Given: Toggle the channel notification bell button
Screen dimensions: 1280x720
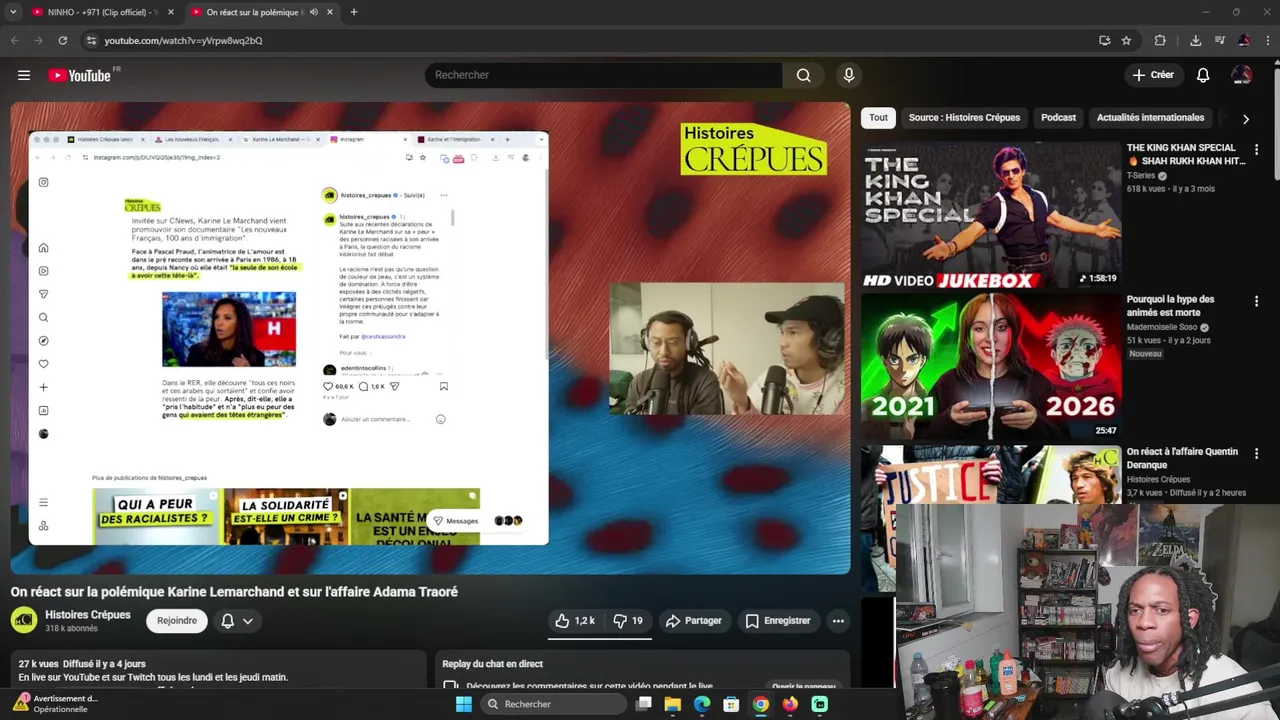Looking at the screenshot, I should [x=228, y=621].
